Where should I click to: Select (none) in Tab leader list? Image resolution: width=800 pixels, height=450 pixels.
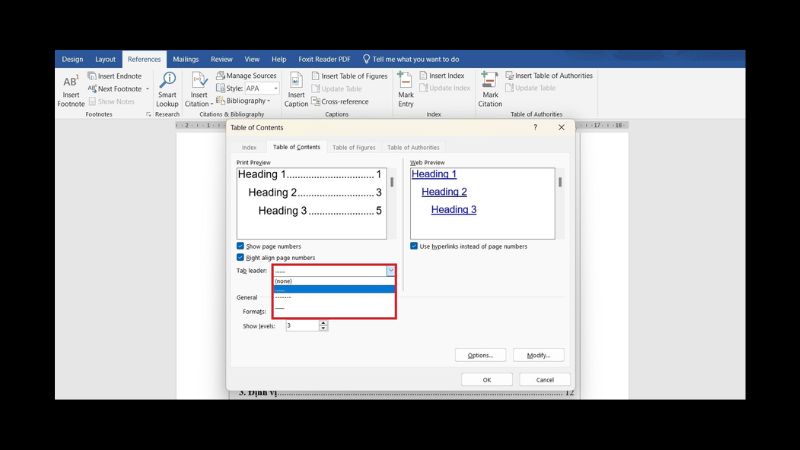pos(284,281)
